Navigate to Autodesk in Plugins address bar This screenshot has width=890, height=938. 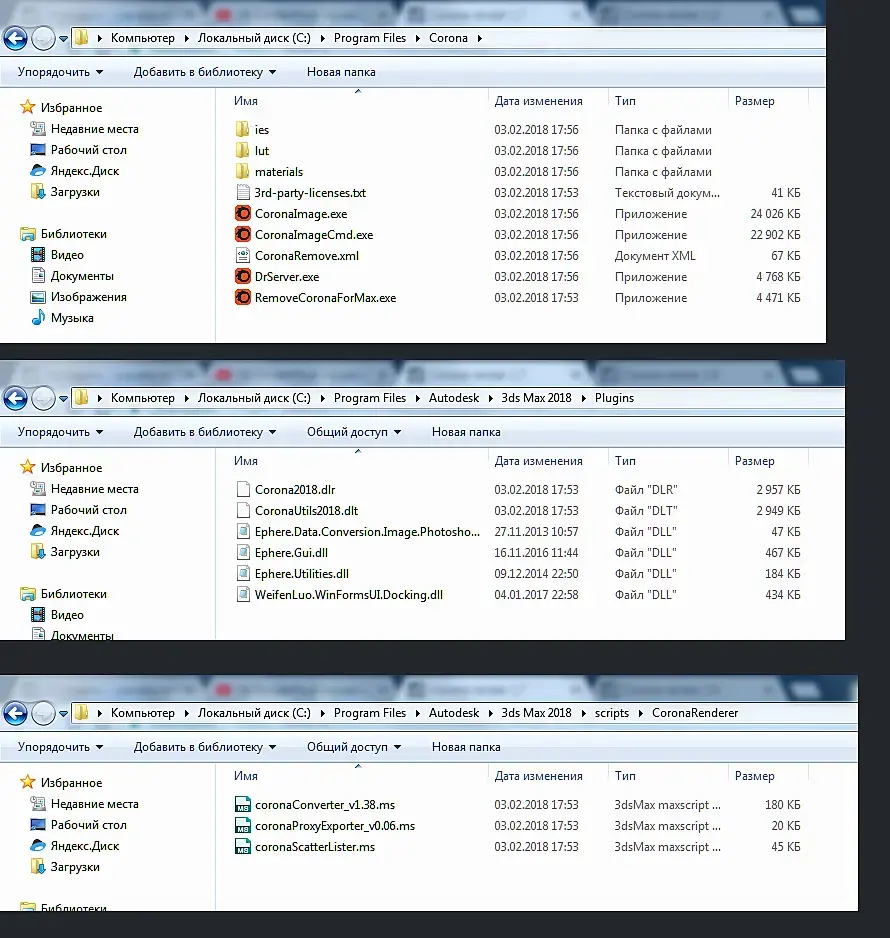(x=454, y=398)
